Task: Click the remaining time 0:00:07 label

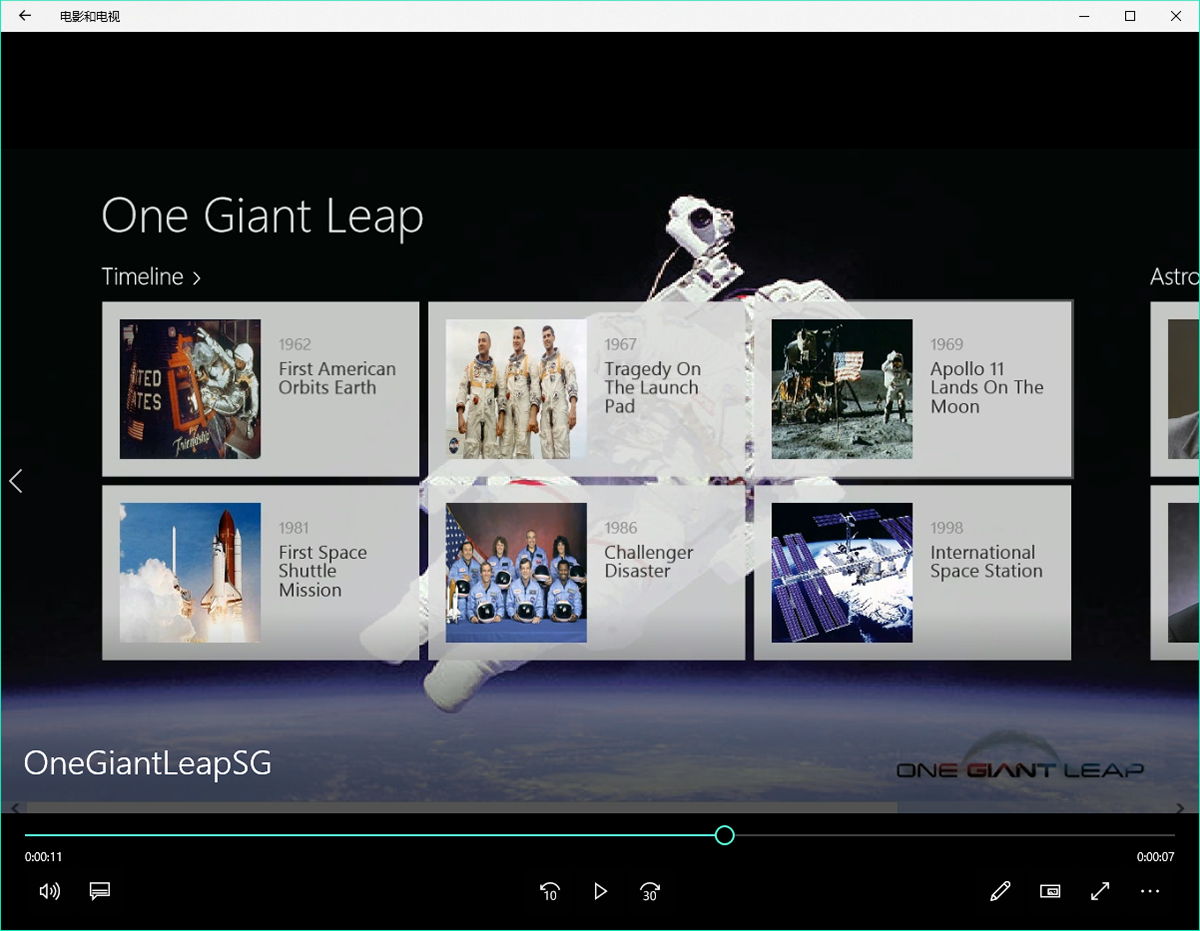Action: click(x=1155, y=857)
